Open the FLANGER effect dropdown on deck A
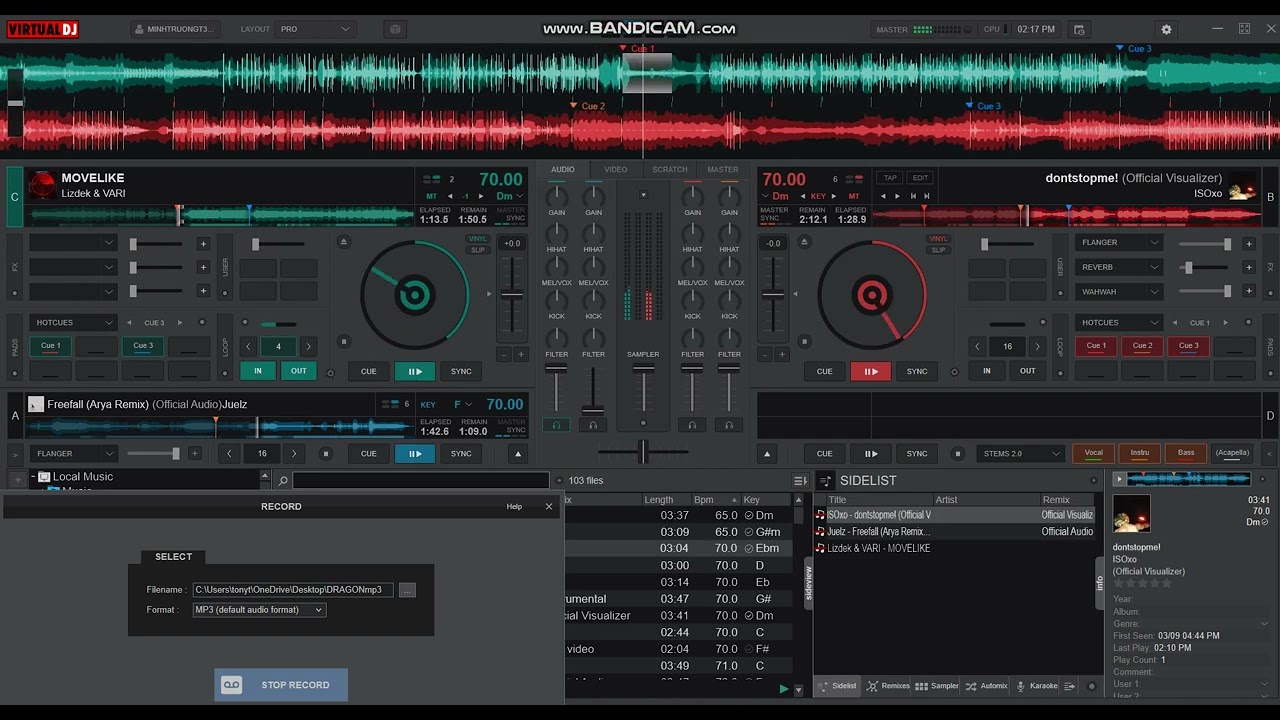The image size is (1280, 720). tap(74, 454)
